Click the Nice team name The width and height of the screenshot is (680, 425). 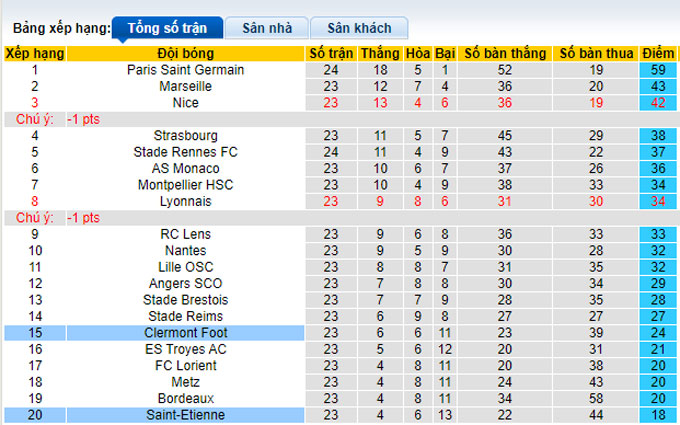(185, 102)
